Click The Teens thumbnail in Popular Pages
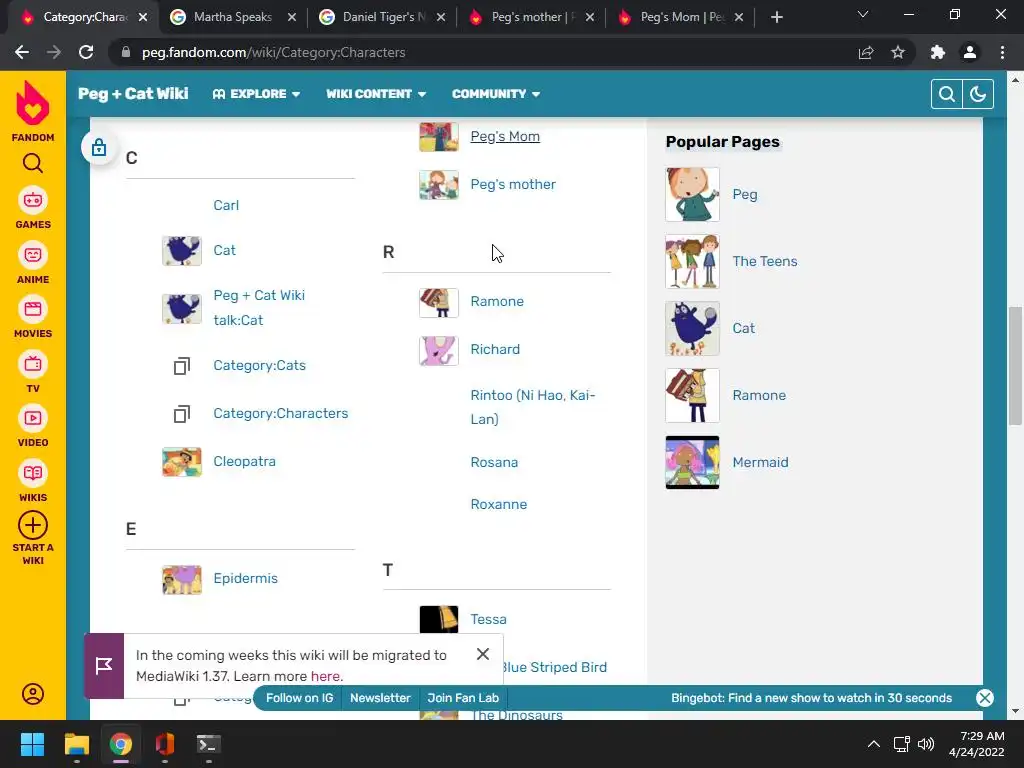This screenshot has height=768, width=1024. 692,261
